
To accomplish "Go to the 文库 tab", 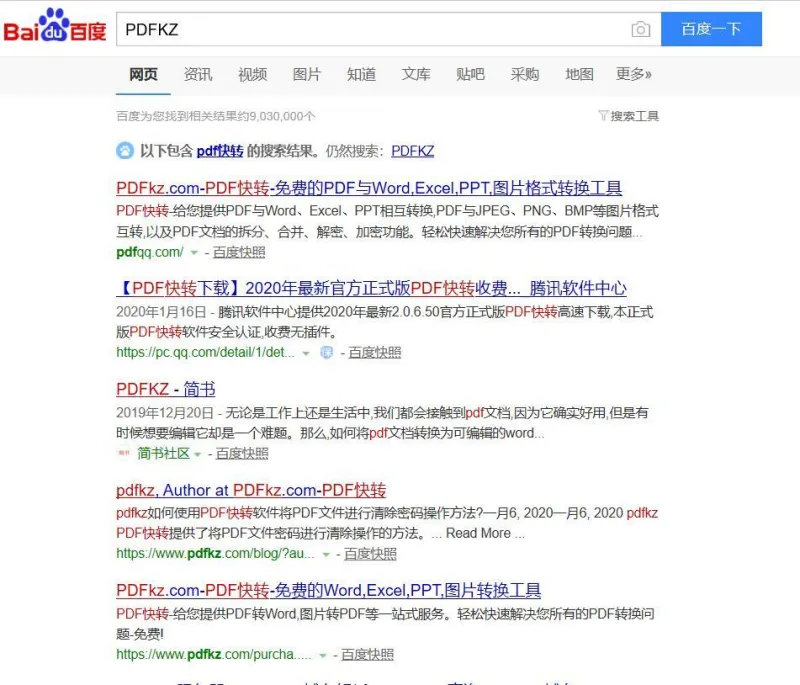I will (x=416, y=74).
